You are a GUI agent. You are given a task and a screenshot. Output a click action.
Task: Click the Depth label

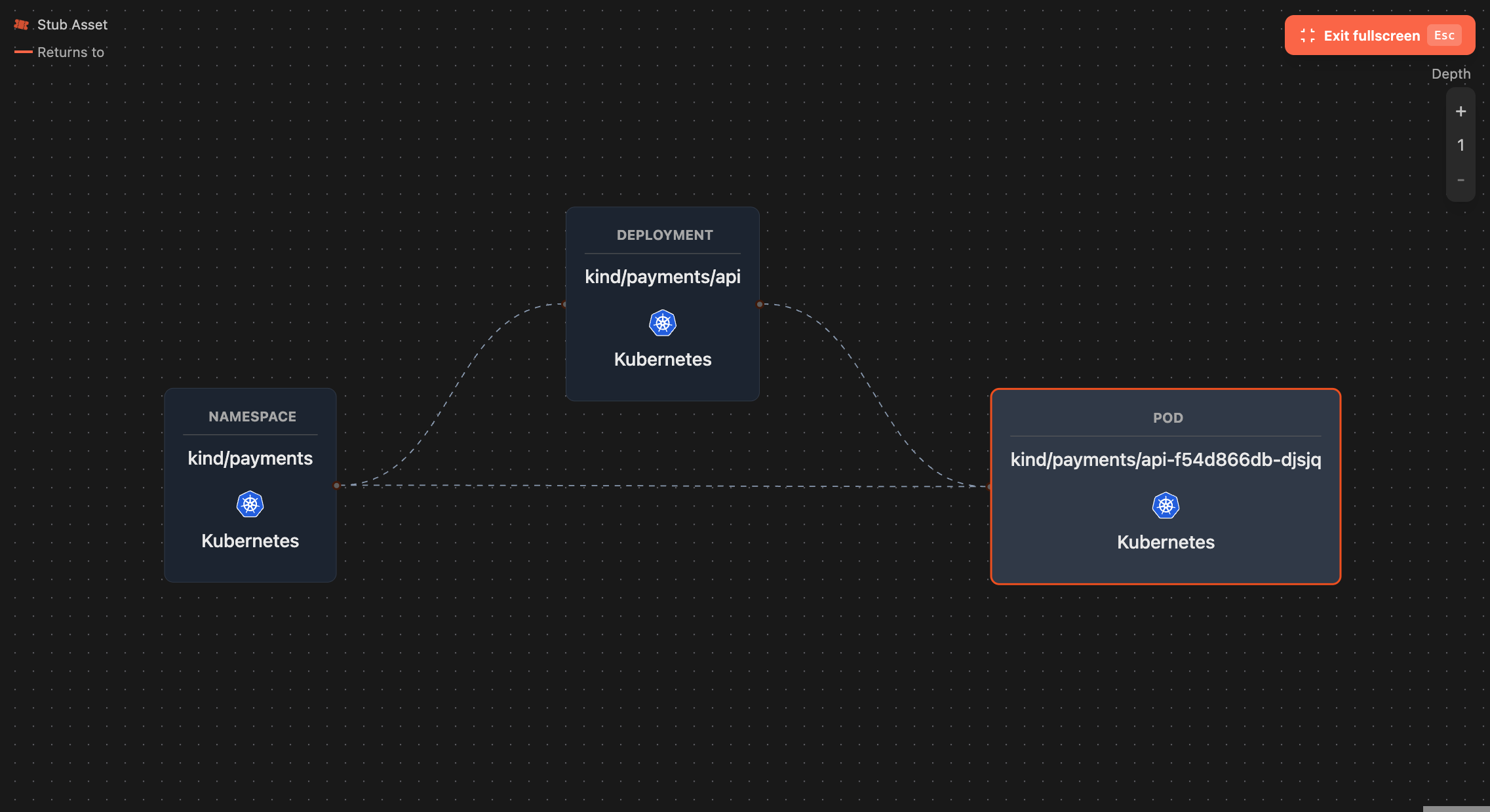(x=1451, y=73)
